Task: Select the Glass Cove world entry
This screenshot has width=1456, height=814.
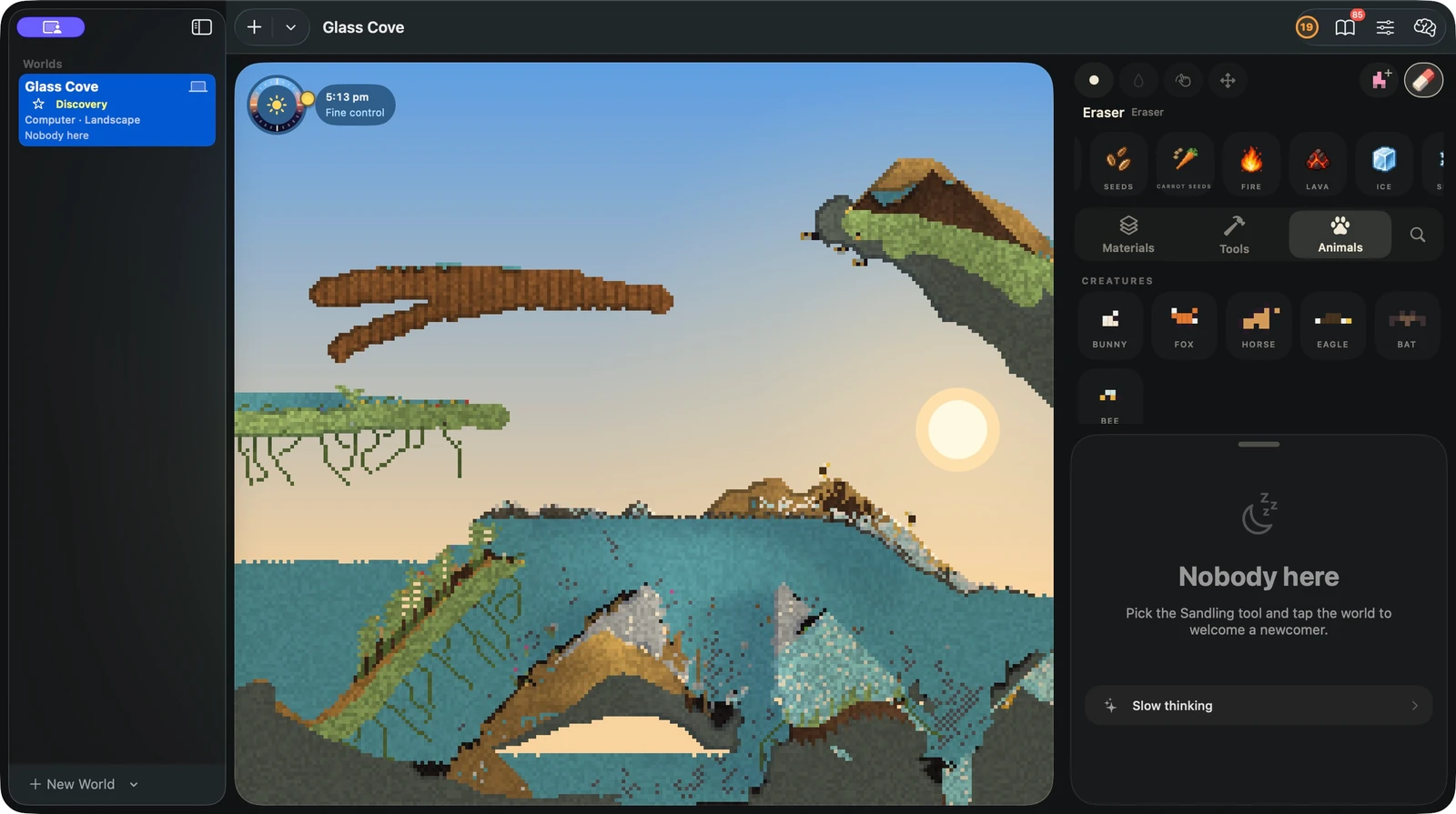Action: tap(117, 110)
